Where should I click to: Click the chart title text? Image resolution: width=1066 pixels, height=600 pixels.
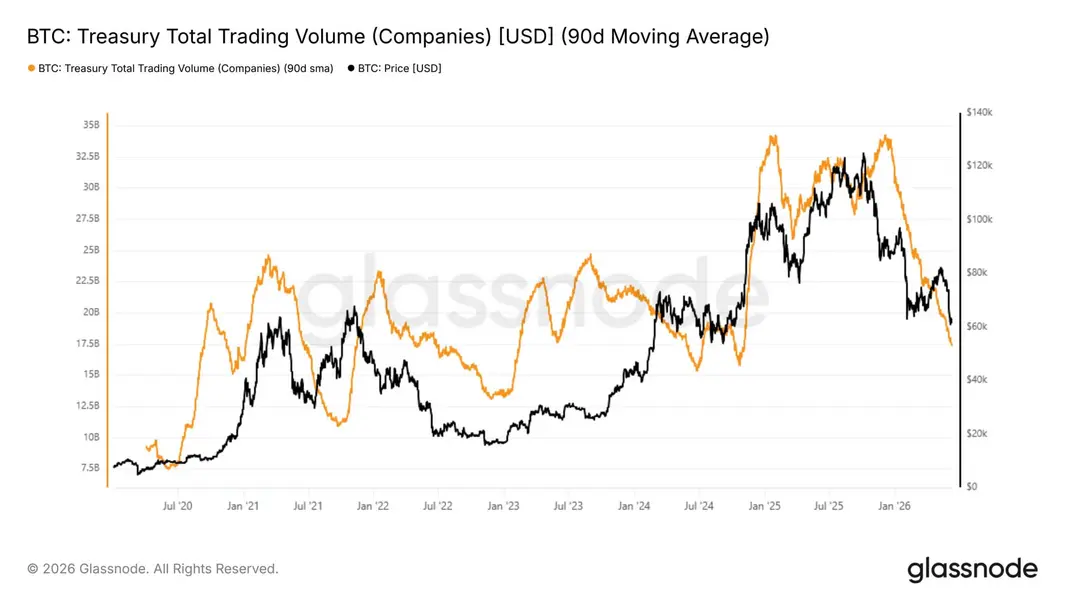[398, 36]
